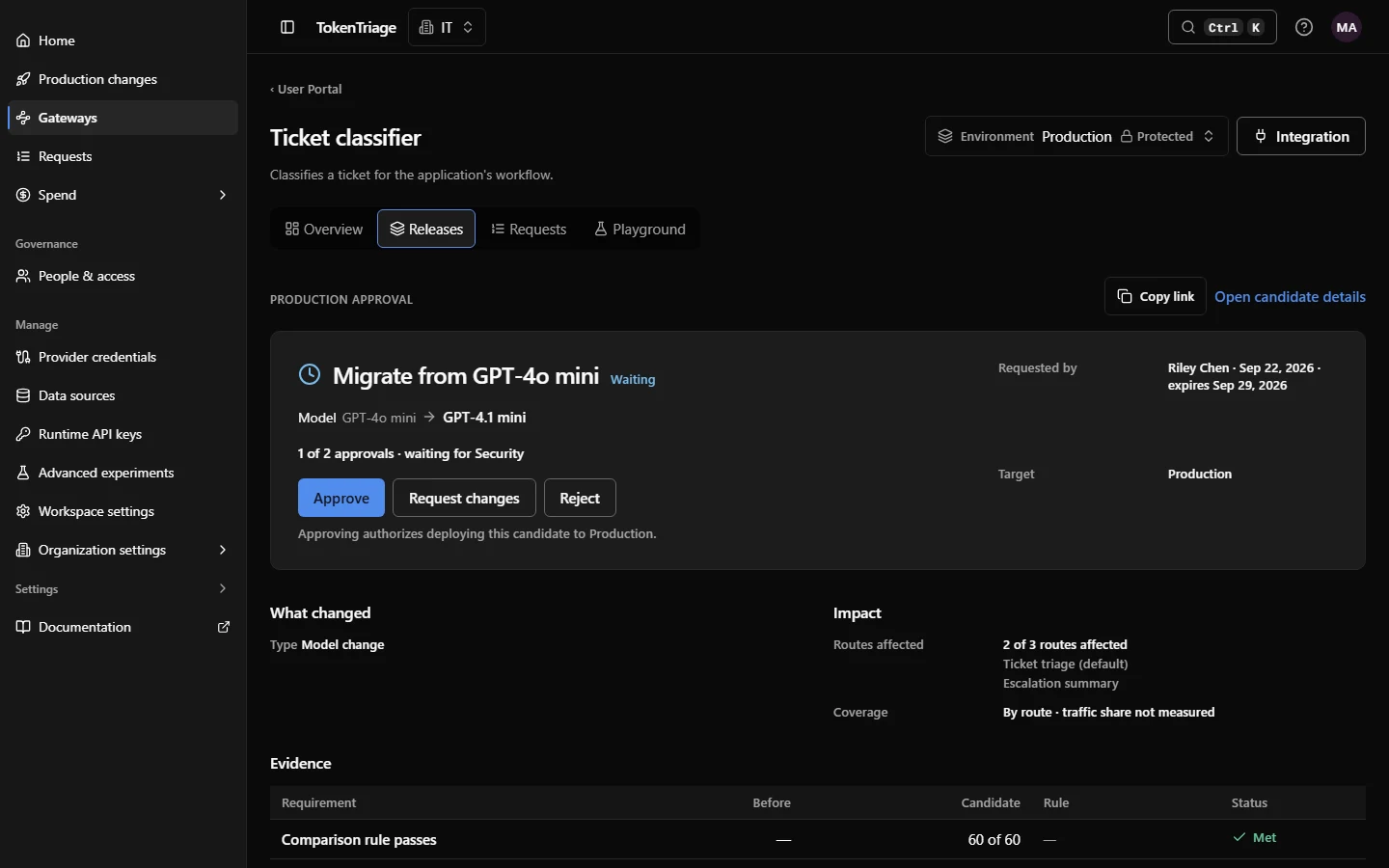Open candidate details link
Viewport: 1389px width, 868px height.
pyautogui.click(x=1290, y=297)
